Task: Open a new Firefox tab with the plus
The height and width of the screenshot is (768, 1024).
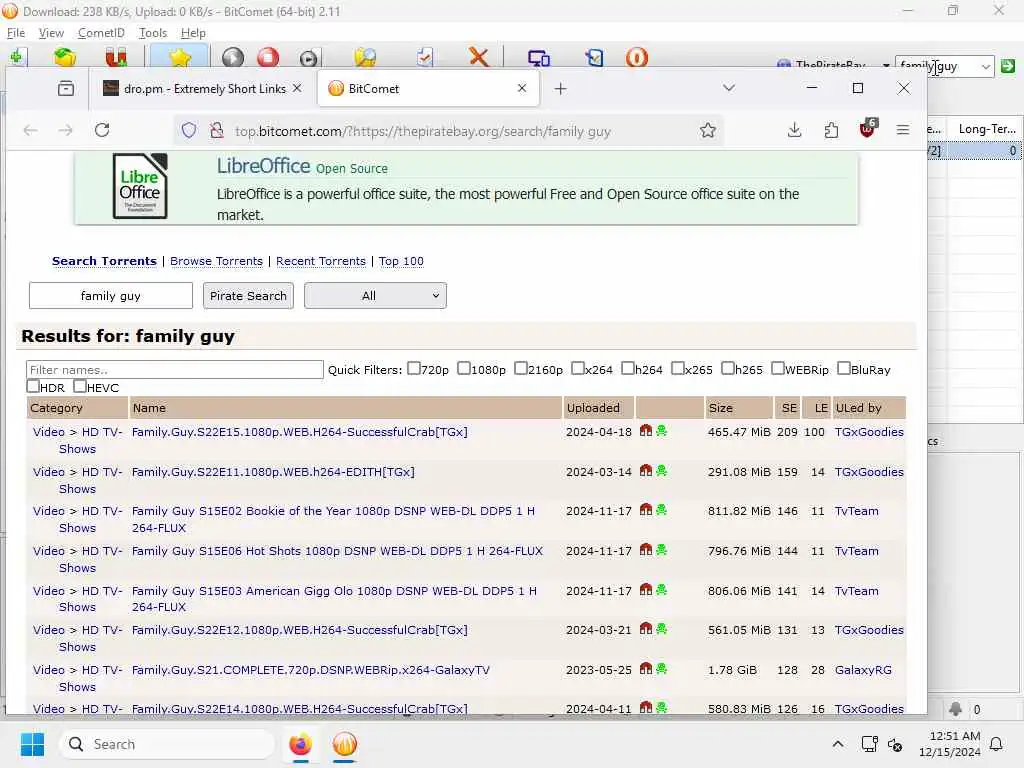Action: point(560,88)
